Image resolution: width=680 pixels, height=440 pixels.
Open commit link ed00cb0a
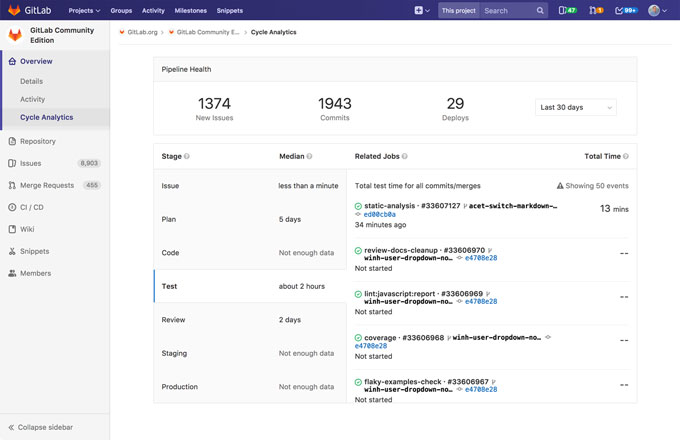point(380,215)
